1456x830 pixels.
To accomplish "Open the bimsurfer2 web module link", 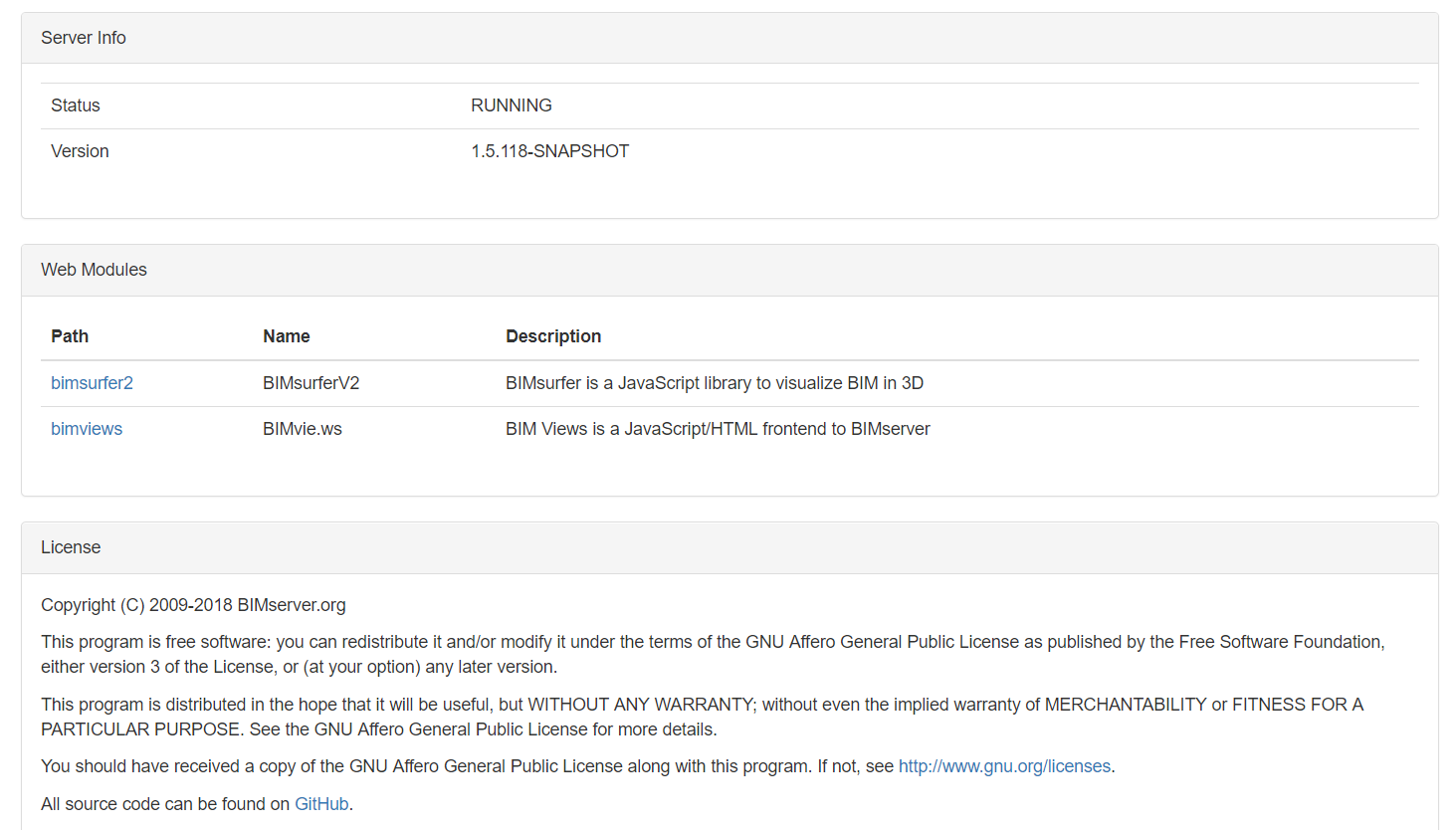I will coord(92,383).
